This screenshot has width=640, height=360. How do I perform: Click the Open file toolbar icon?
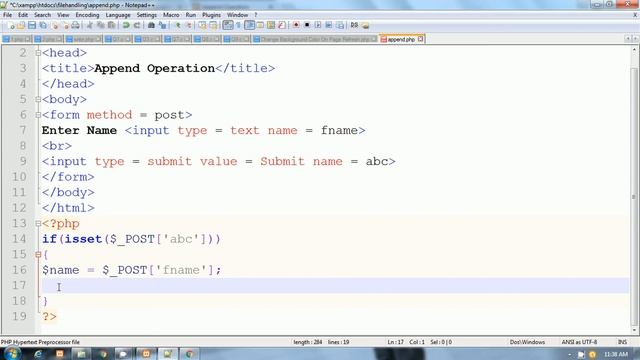pyautogui.click(x=21, y=25)
